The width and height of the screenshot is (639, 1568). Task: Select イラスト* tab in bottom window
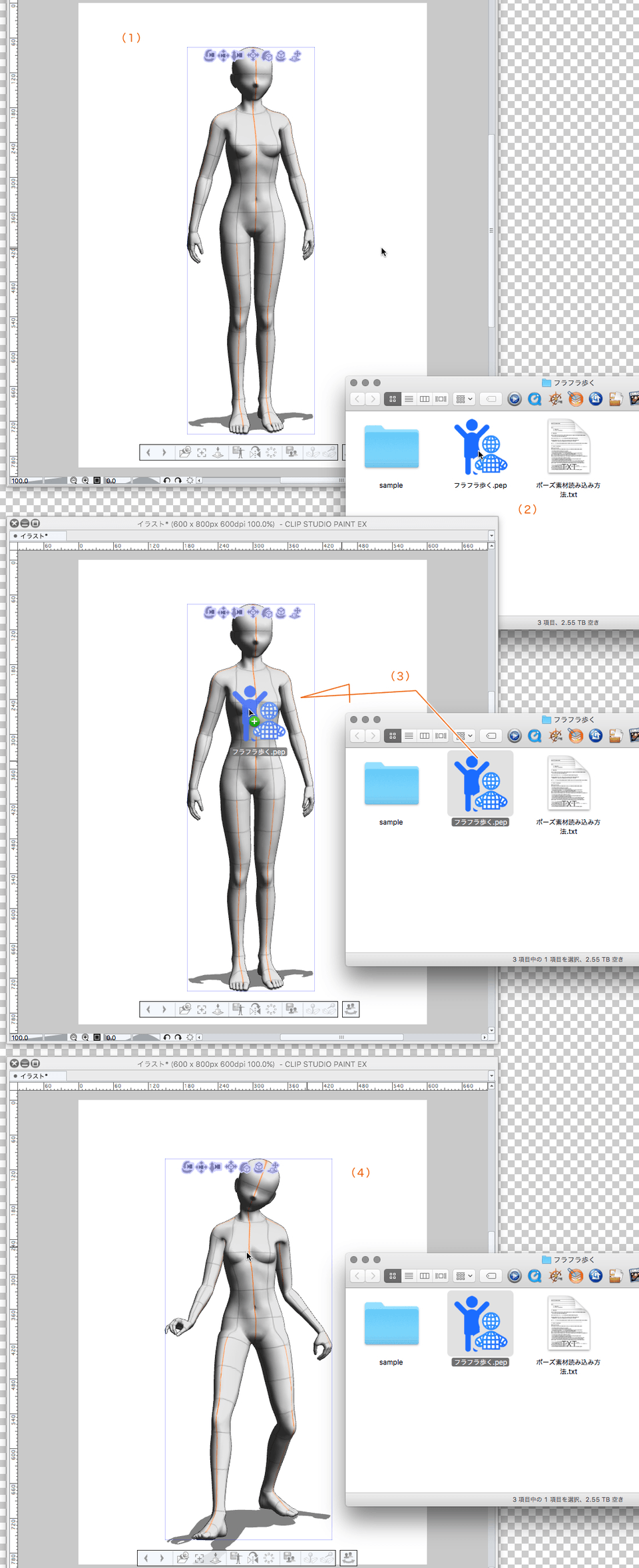[x=38, y=1076]
